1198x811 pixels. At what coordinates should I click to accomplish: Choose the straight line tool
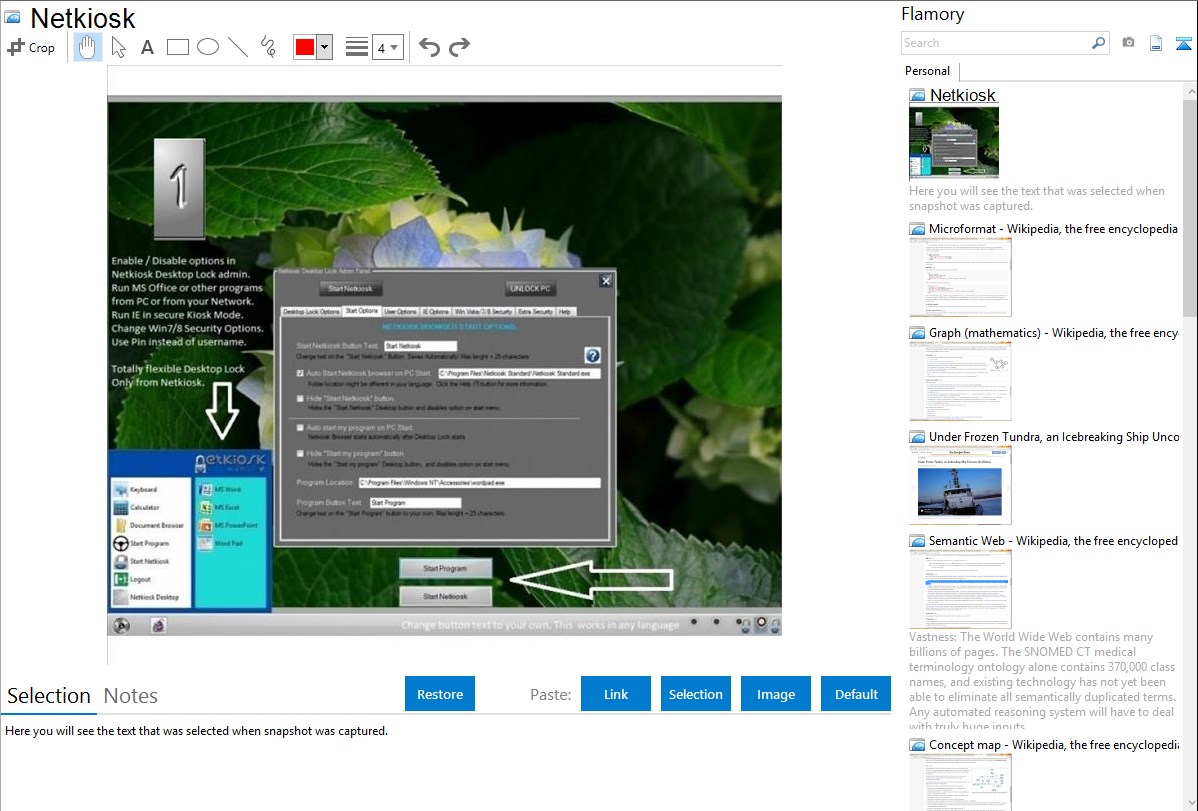pos(238,47)
